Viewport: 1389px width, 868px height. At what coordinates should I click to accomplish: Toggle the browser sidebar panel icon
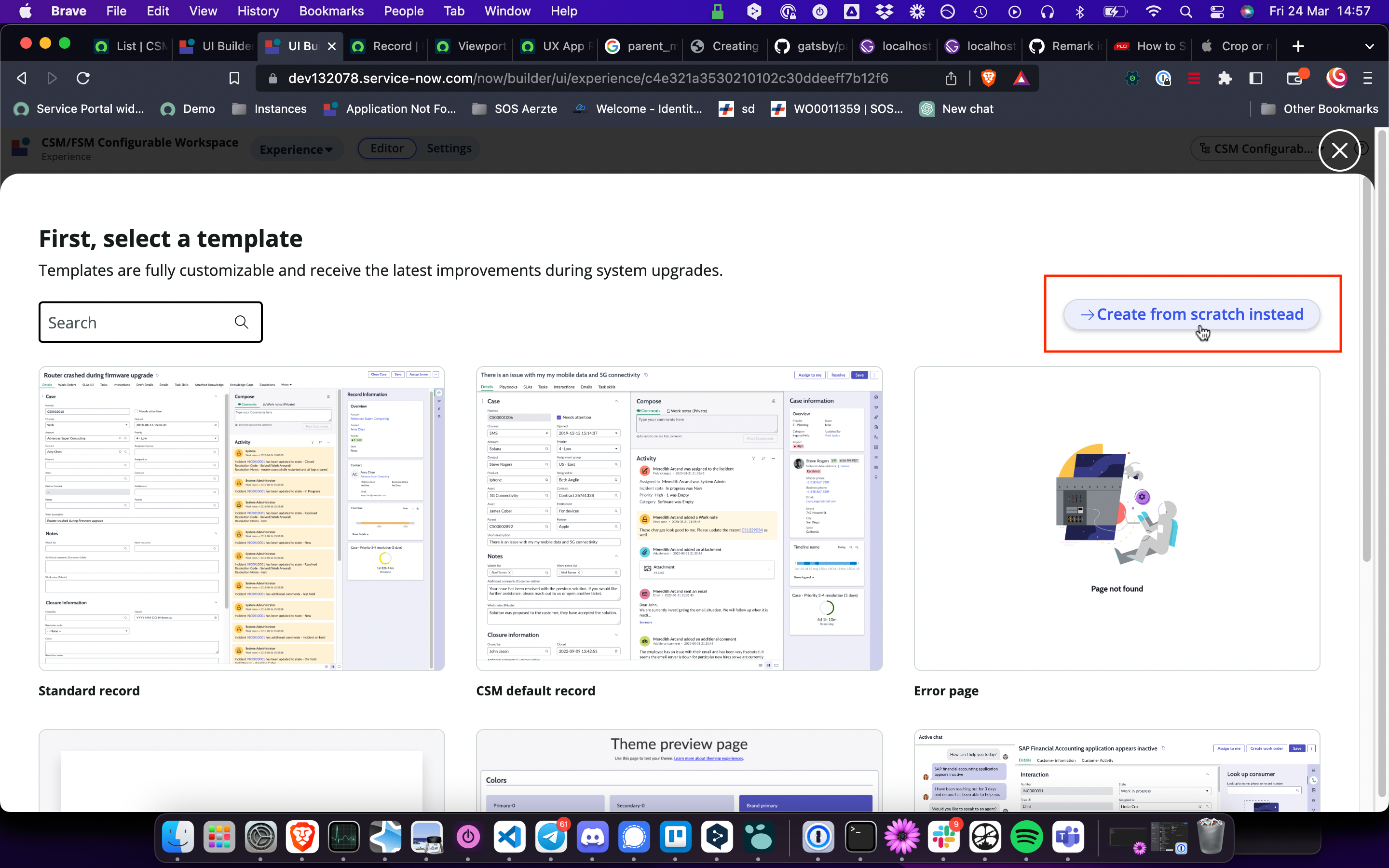[x=1256, y=78]
